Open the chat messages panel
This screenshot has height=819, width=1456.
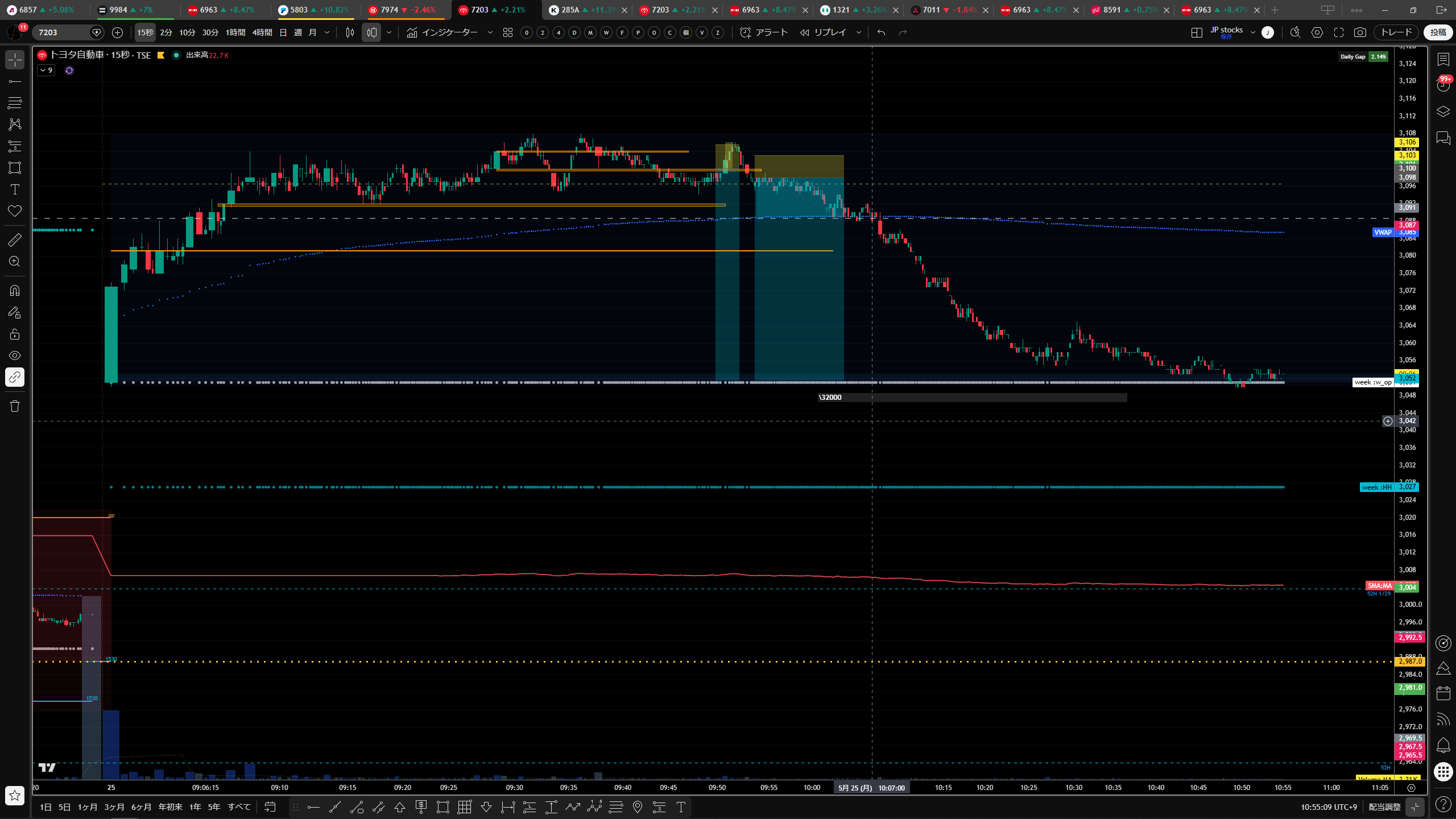(x=1443, y=138)
